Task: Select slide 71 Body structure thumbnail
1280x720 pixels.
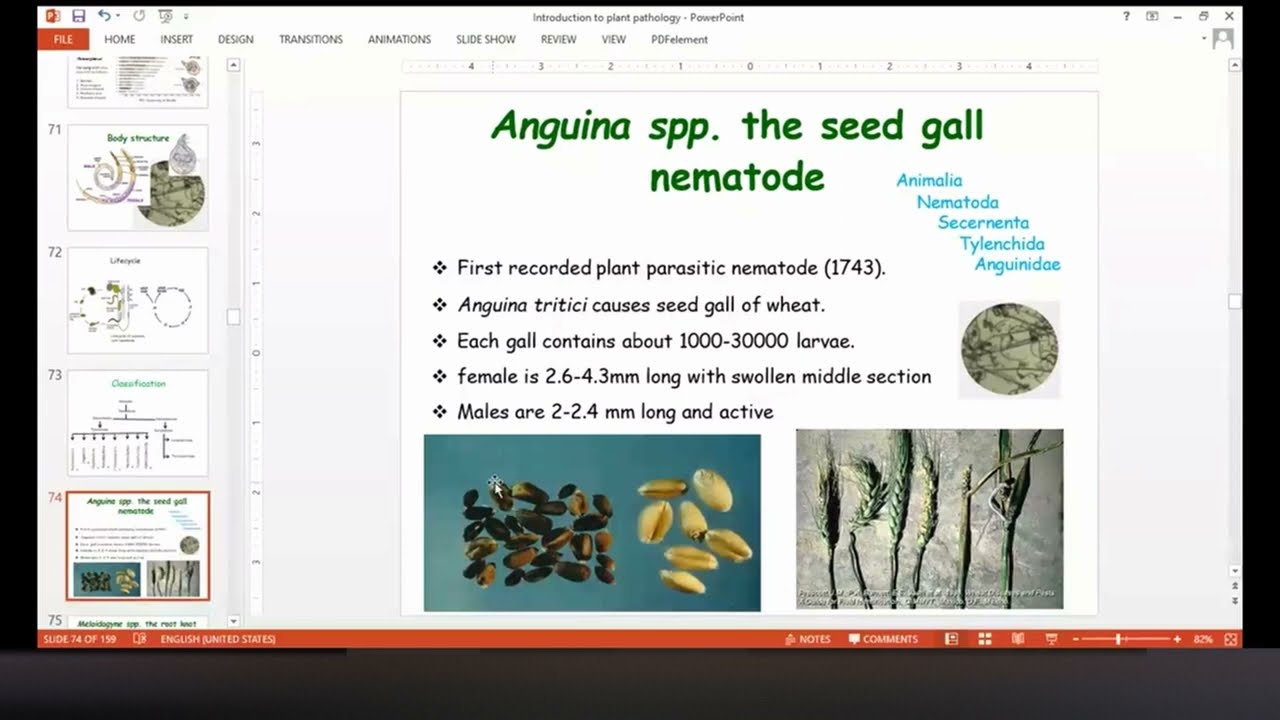Action: coord(138,177)
